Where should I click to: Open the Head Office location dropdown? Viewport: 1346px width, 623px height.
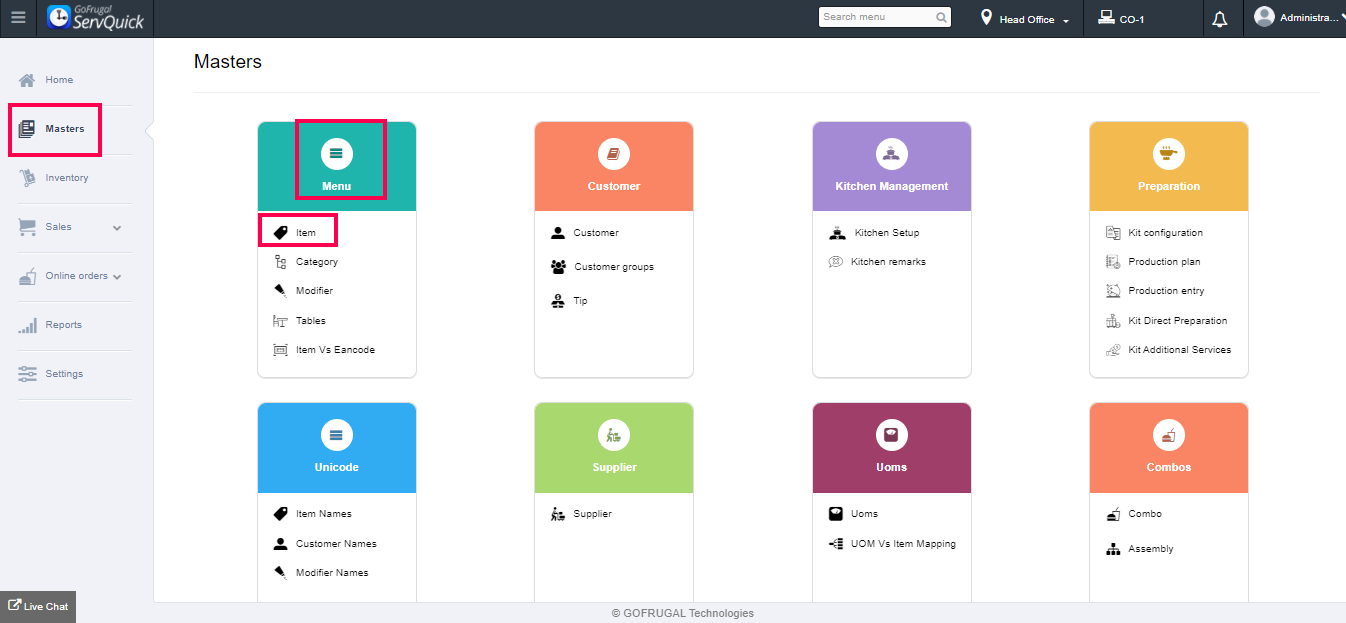1025,19
